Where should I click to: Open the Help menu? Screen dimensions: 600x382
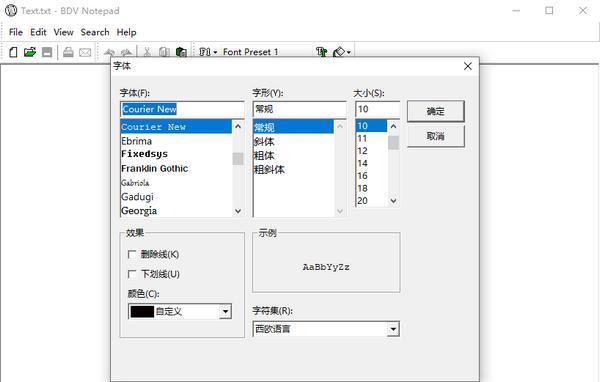click(x=126, y=32)
